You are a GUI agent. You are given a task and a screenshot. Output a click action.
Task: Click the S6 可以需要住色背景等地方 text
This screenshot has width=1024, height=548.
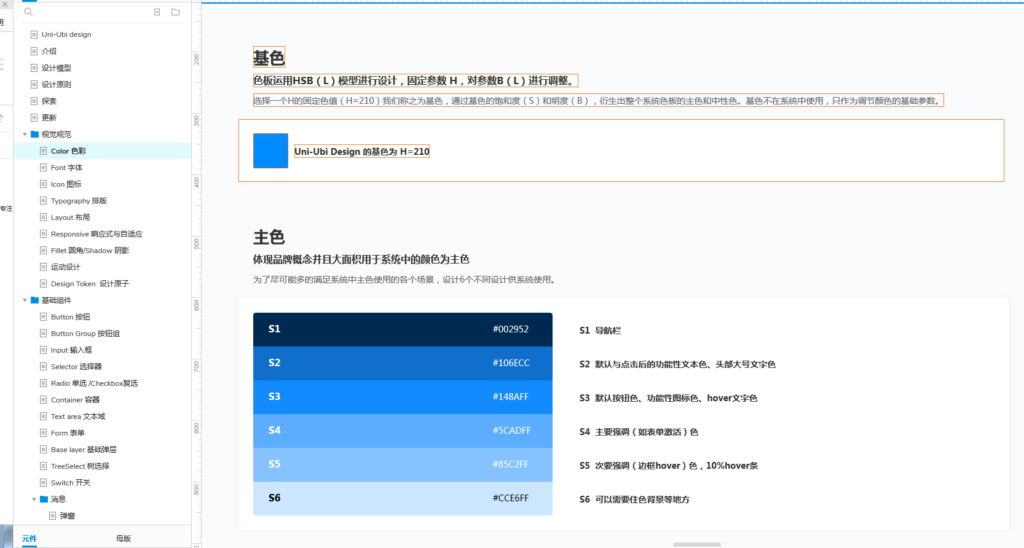634,499
